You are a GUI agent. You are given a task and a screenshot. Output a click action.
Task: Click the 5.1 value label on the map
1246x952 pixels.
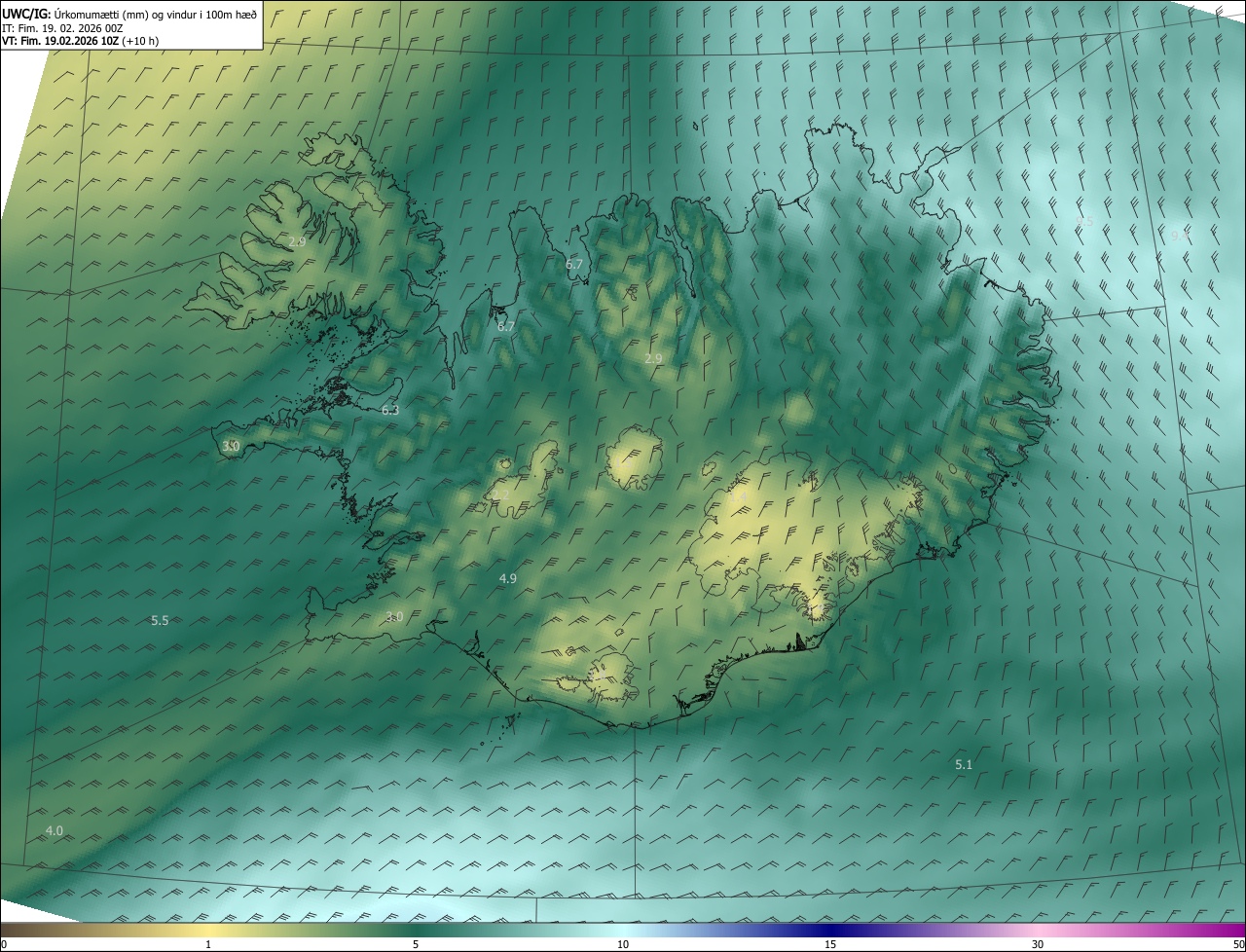[964, 764]
